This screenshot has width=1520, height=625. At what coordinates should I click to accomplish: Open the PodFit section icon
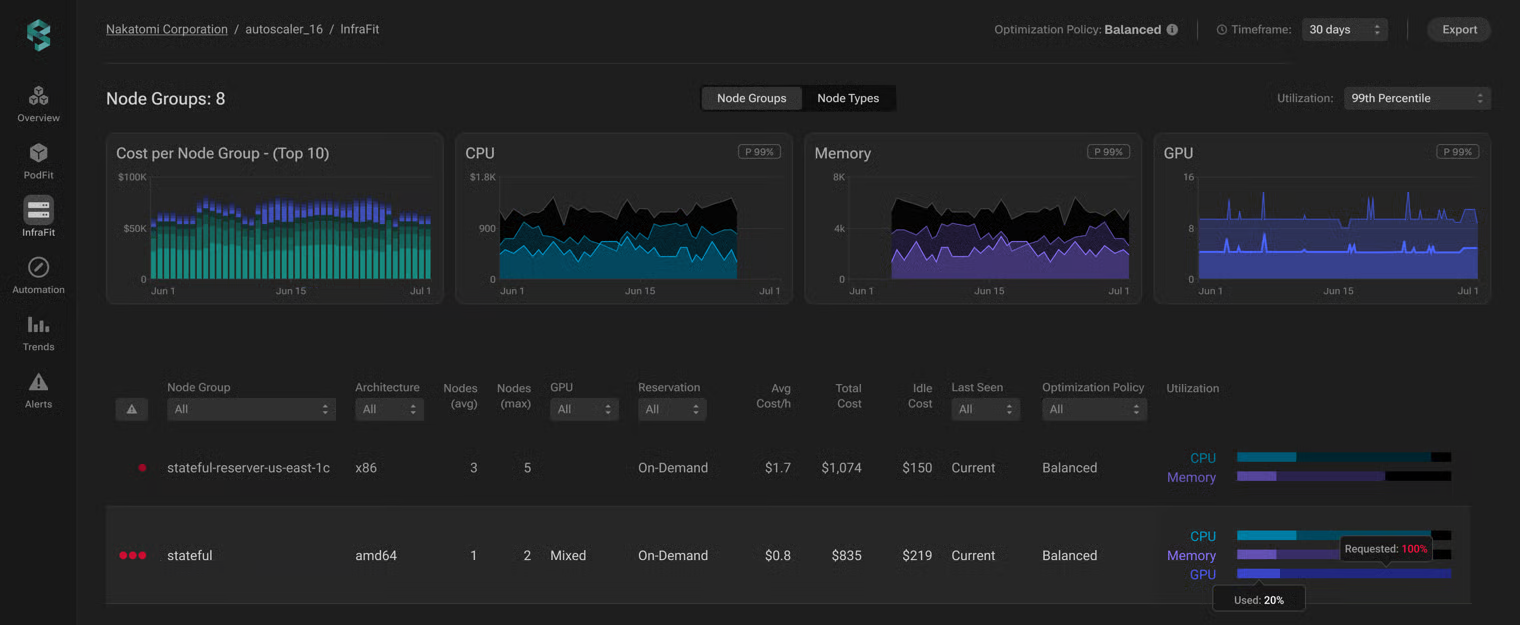point(38,153)
